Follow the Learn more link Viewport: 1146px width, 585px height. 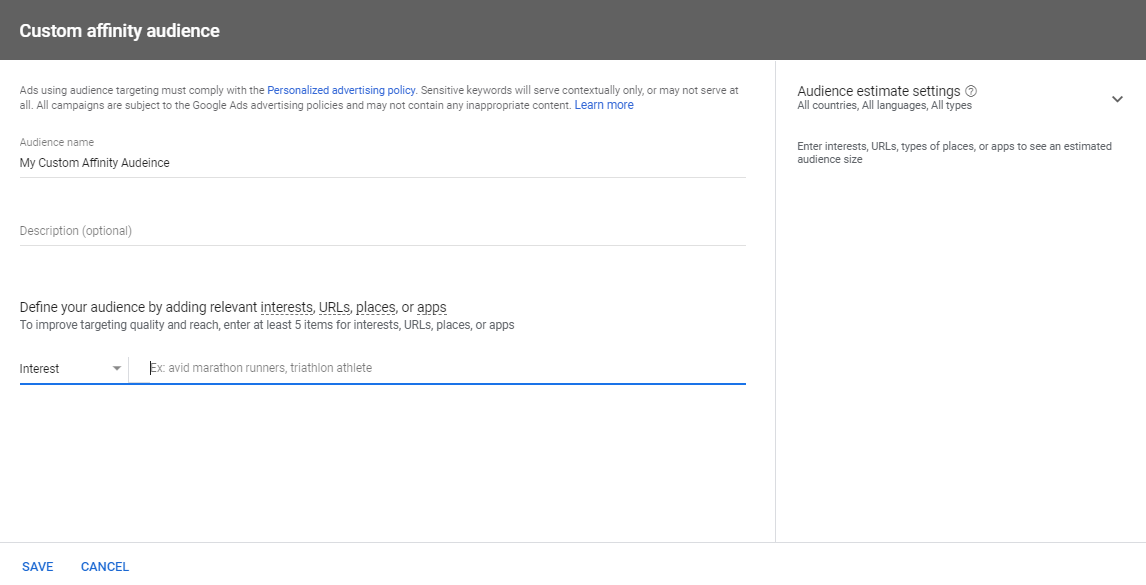point(604,105)
